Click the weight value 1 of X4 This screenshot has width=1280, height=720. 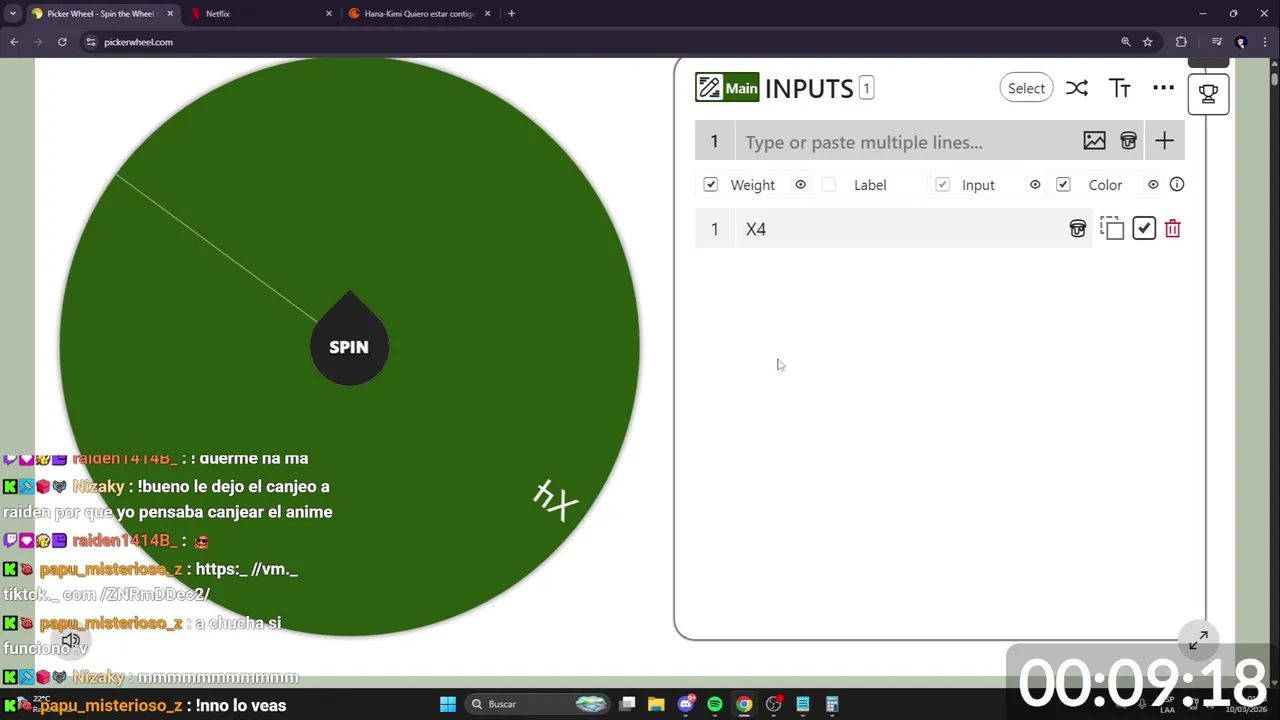point(714,229)
